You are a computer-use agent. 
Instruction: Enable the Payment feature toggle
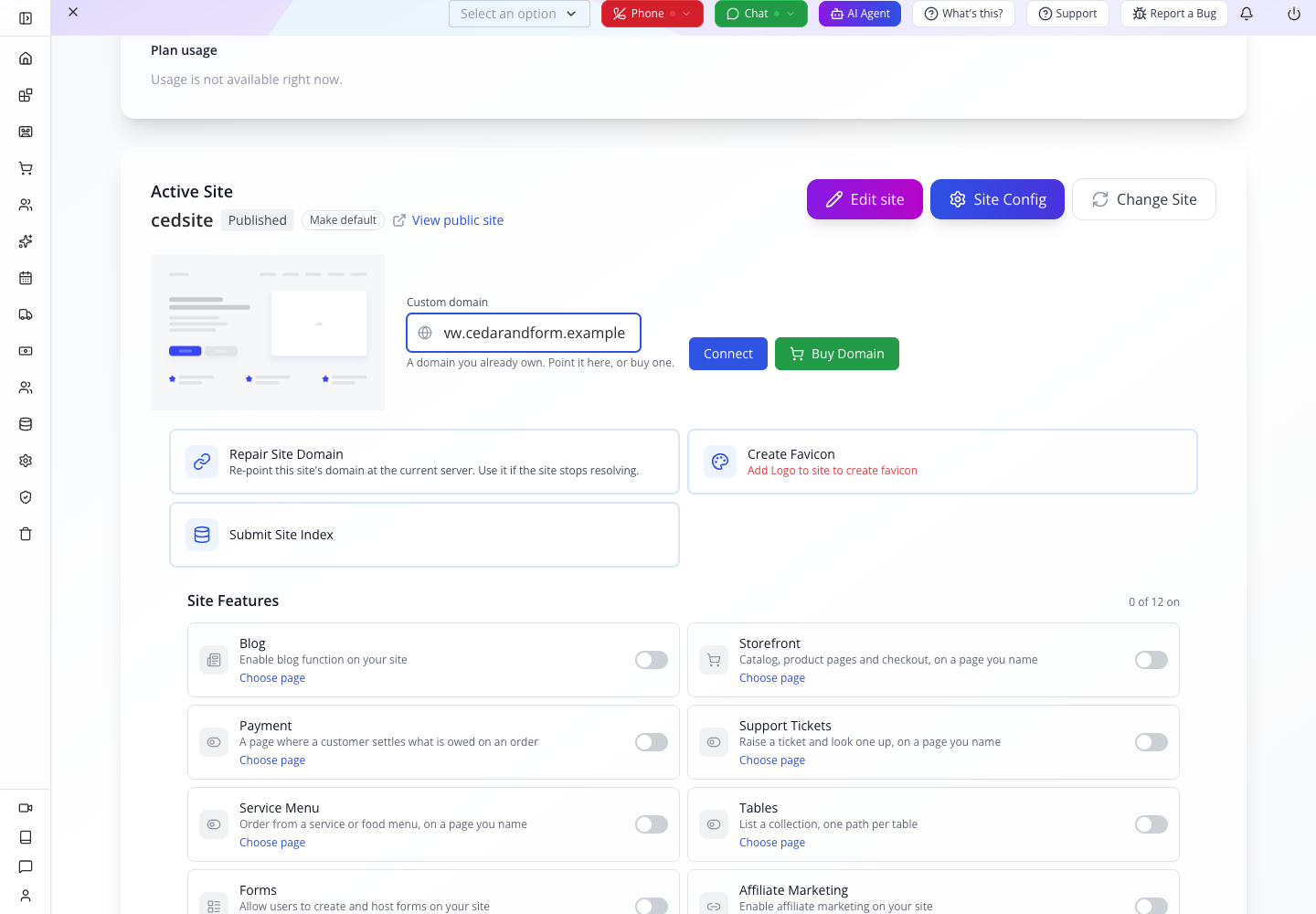(652, 742)
